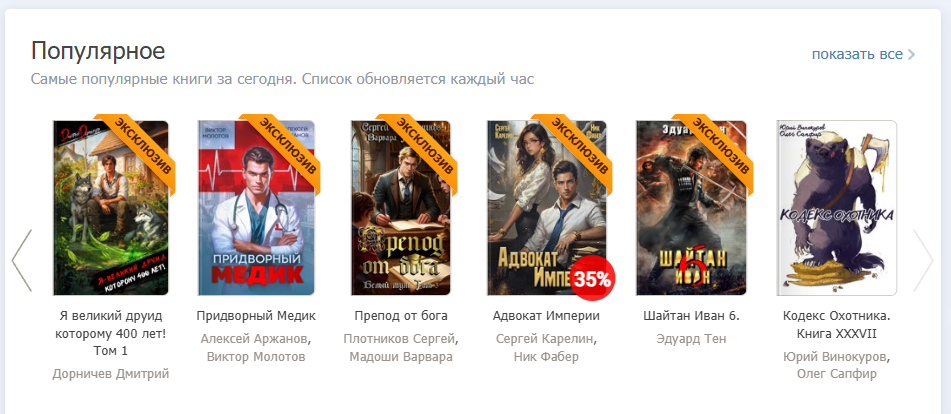Open the "показать все" link

pyautogui.click(x=863, y=54)
